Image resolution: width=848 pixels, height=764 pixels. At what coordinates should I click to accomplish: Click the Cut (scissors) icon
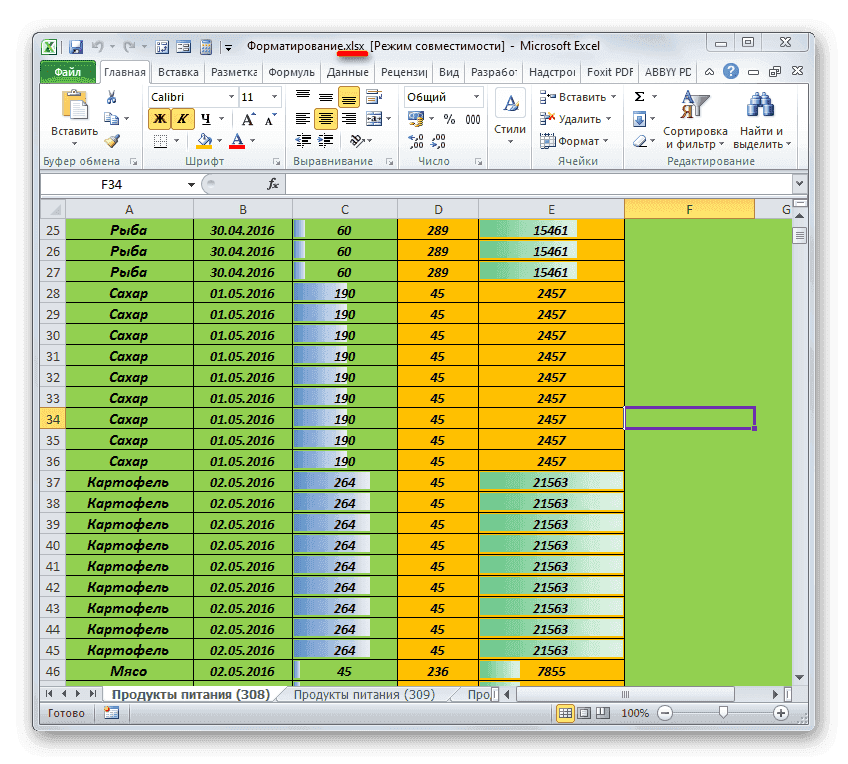(x=110, y=97)
